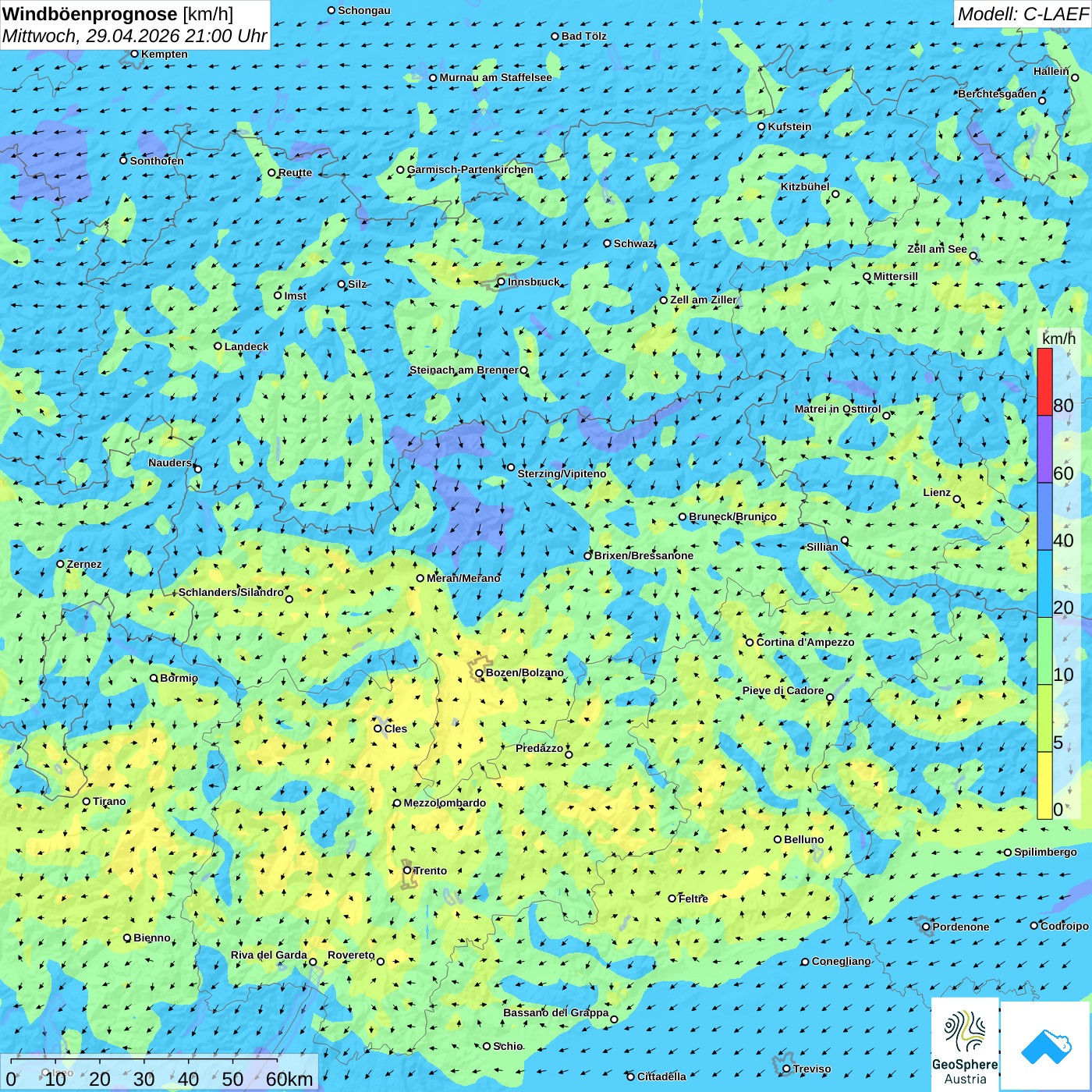
Task: Select the Innsbruck city label
Action: point(534,282)
